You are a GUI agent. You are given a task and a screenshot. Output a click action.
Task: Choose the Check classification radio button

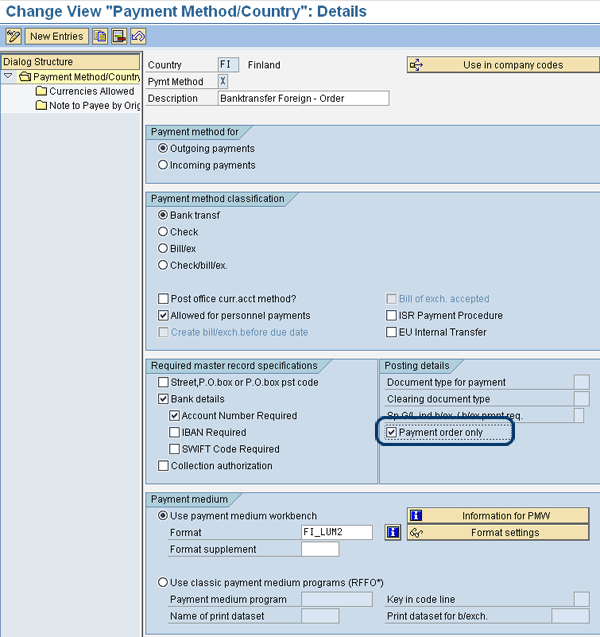click(x=163, y=232)
